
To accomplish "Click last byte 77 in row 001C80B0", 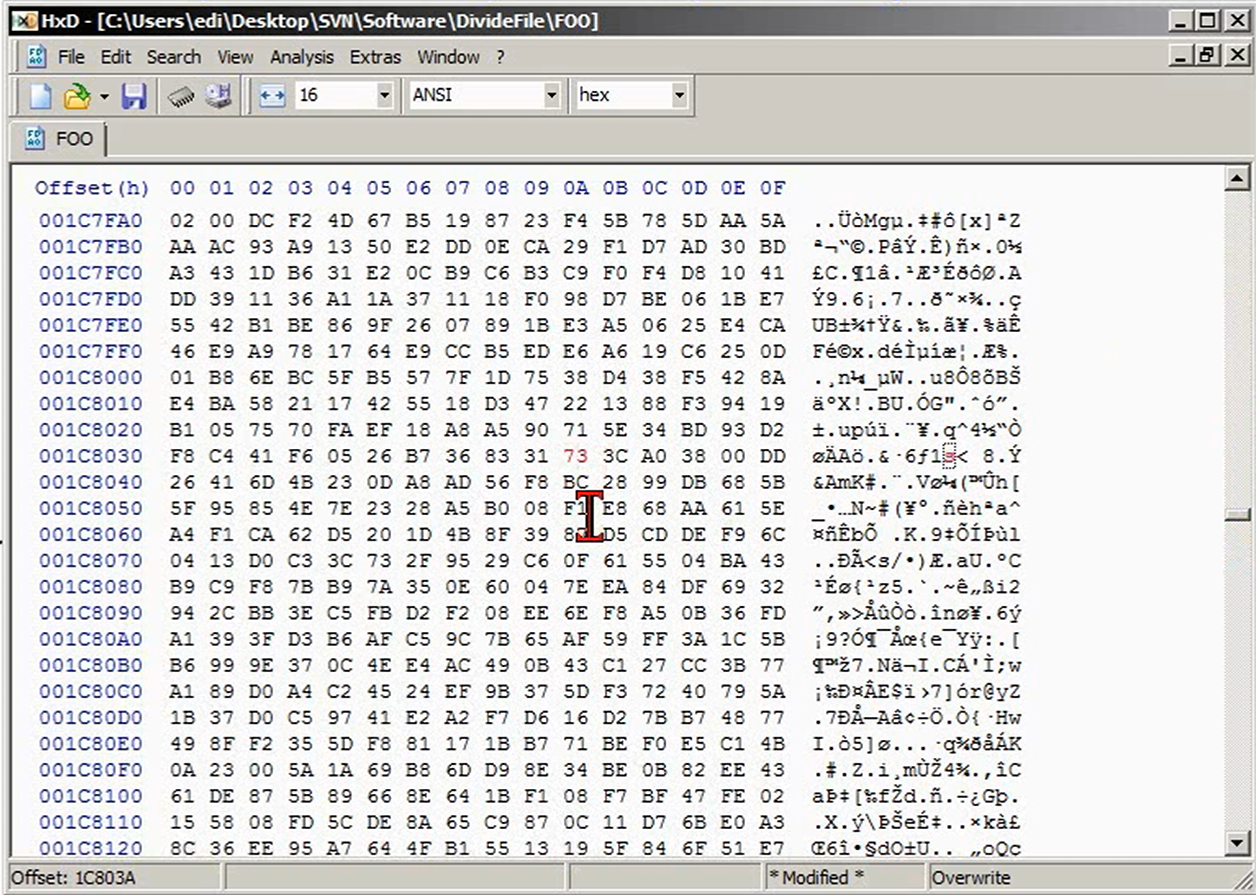I will (773, 665).
